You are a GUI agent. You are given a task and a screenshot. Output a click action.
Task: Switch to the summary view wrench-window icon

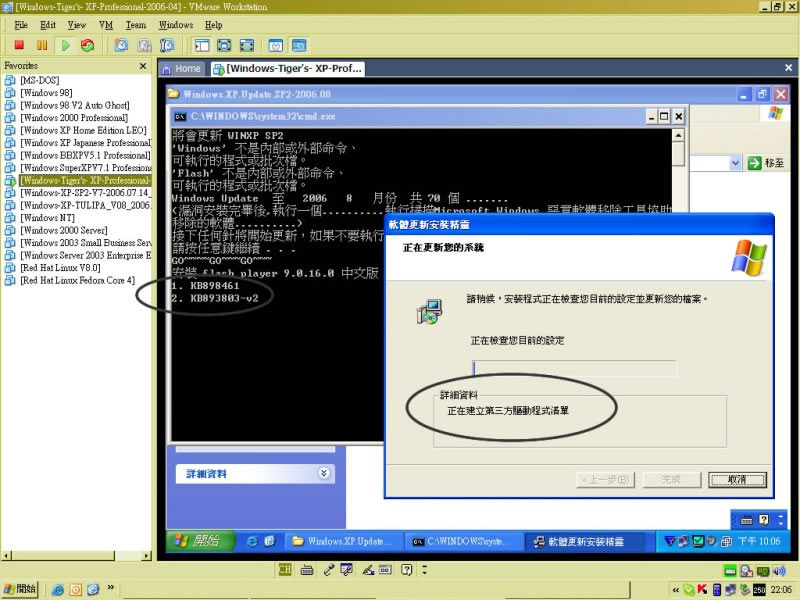(x=276, y=45)
